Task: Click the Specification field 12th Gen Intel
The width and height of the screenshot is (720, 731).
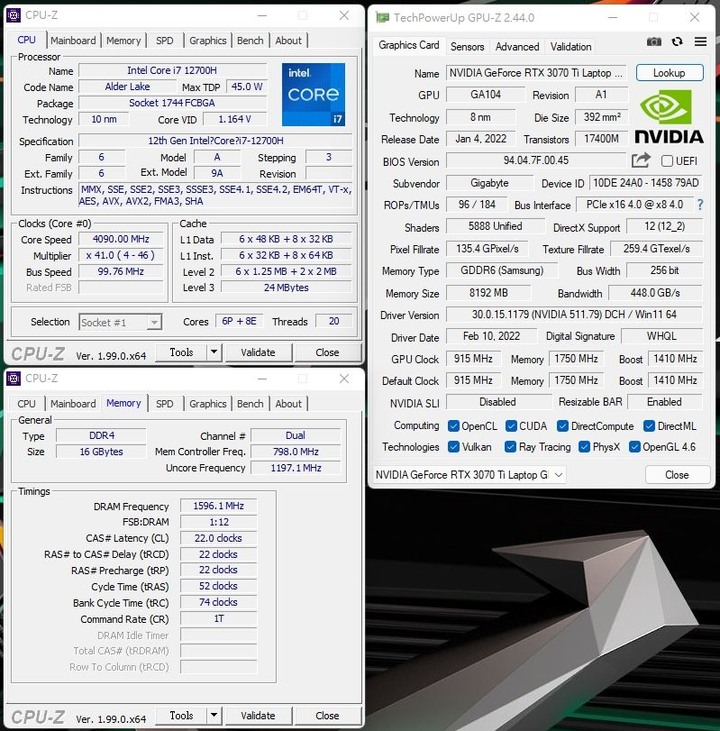Action: (215, 141)
